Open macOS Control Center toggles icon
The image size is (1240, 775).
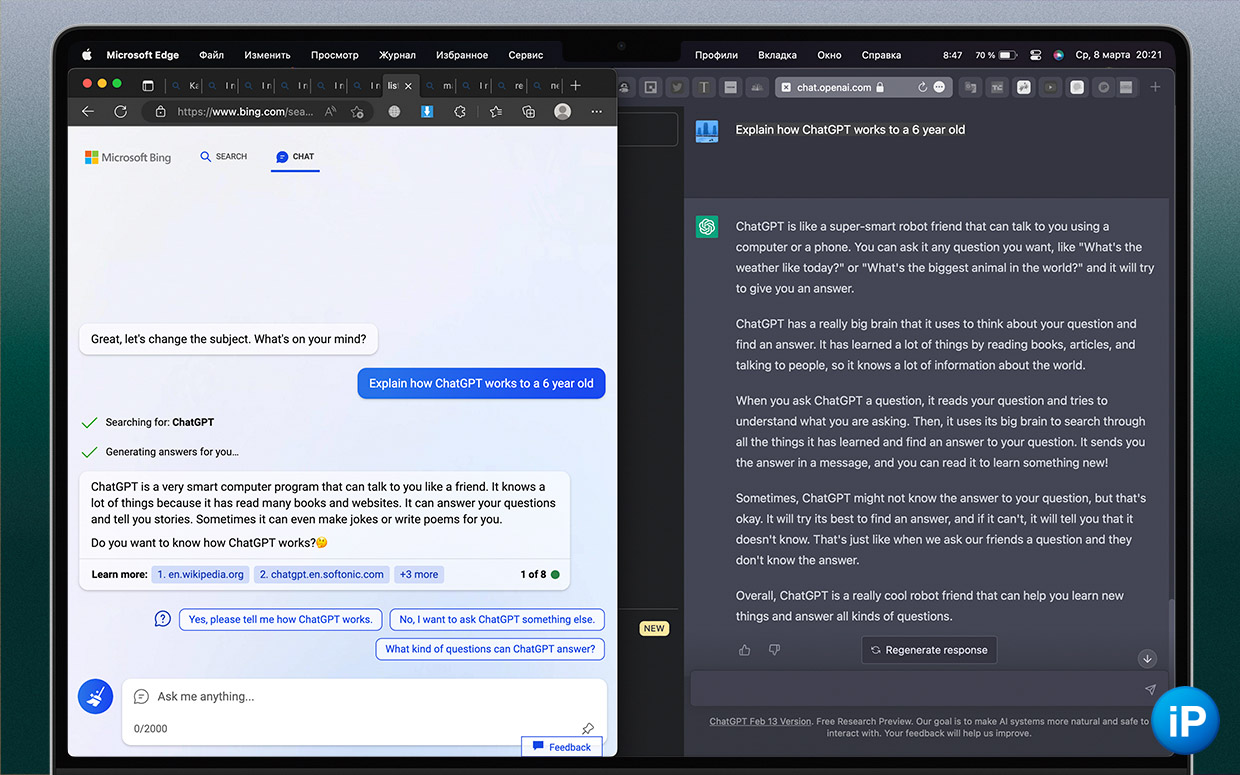click(x=1035, y=55)
